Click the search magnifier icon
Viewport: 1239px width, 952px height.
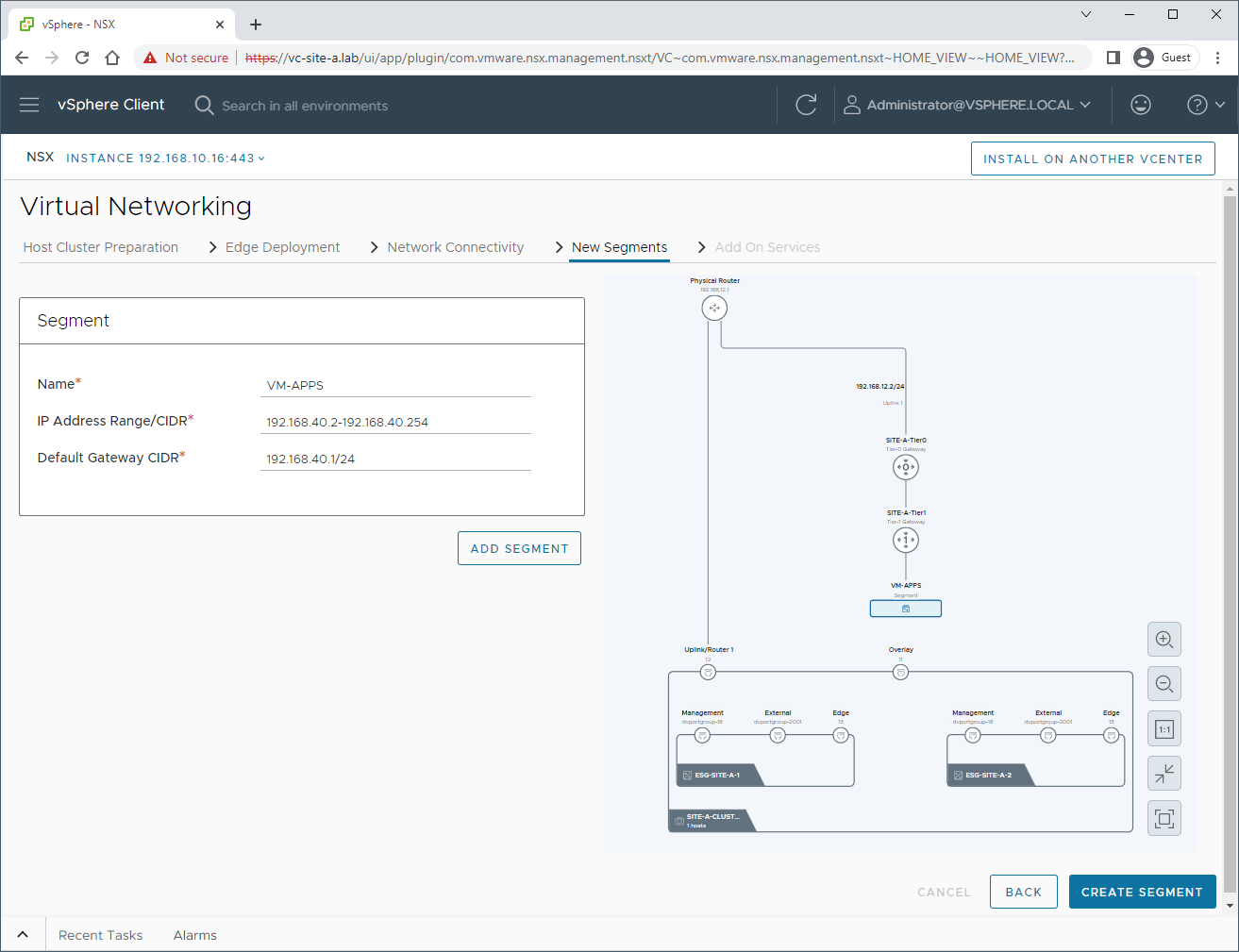[x=204, y=105]
